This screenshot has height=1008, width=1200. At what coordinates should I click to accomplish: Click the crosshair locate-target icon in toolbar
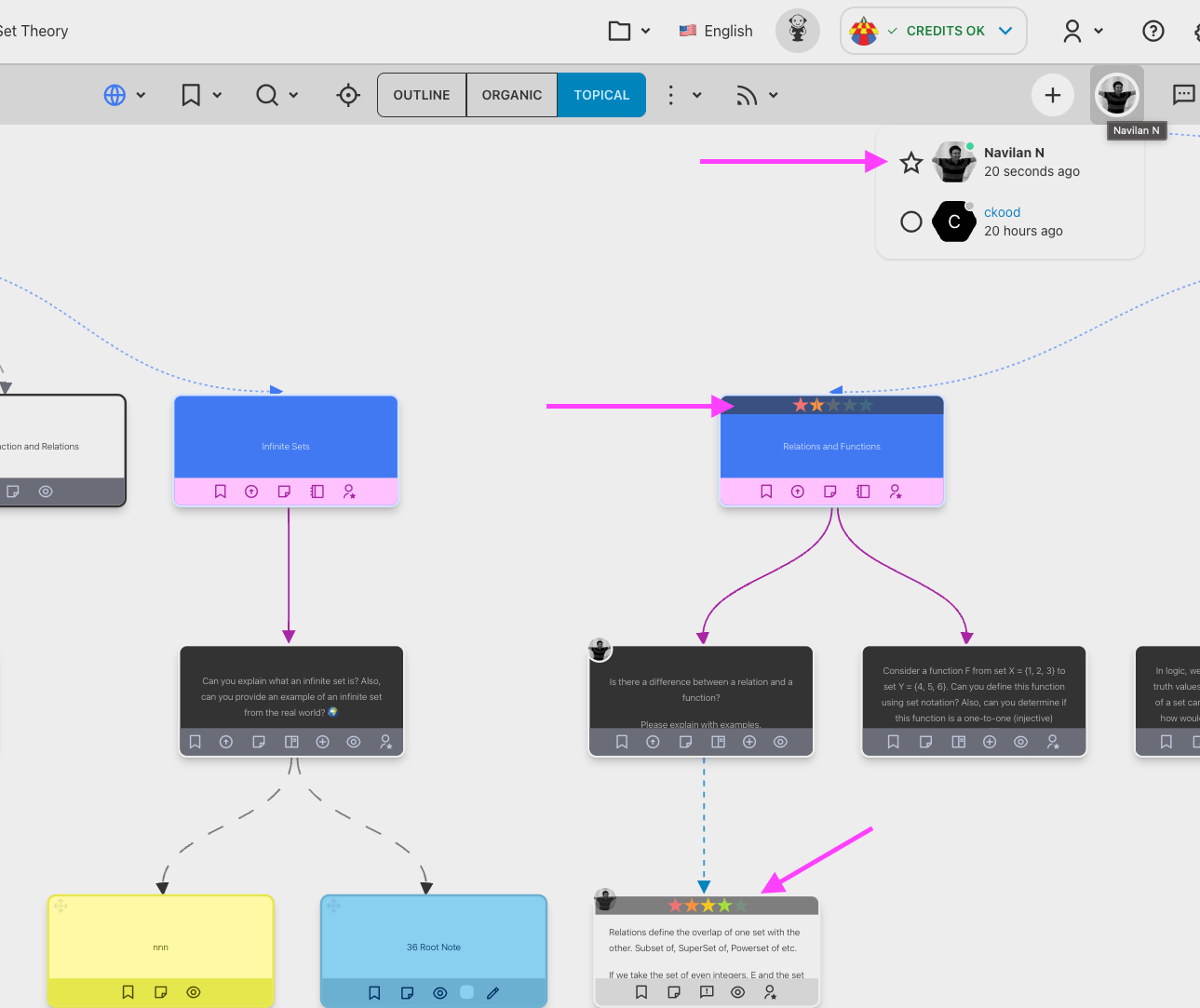coord(348,95)
